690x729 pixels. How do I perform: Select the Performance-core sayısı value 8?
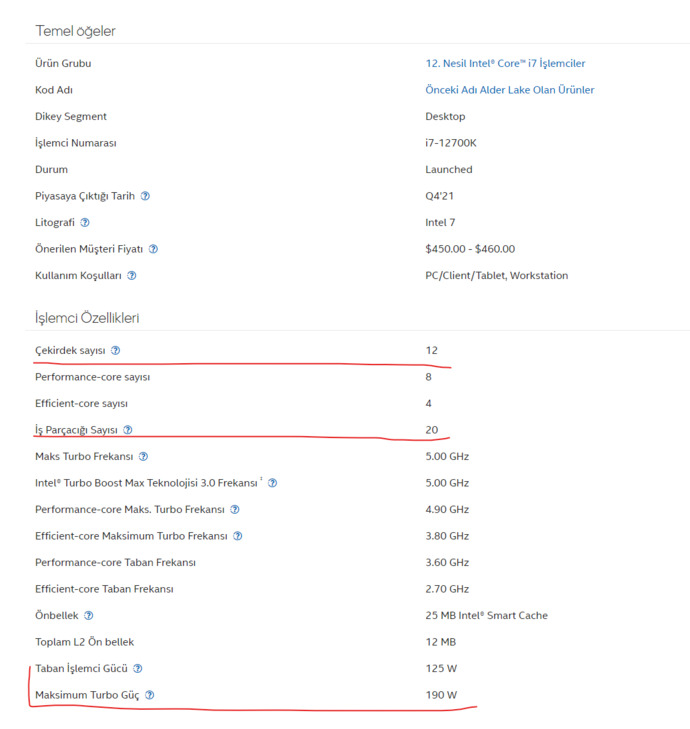pyautogui.click(x=428, y=377)
